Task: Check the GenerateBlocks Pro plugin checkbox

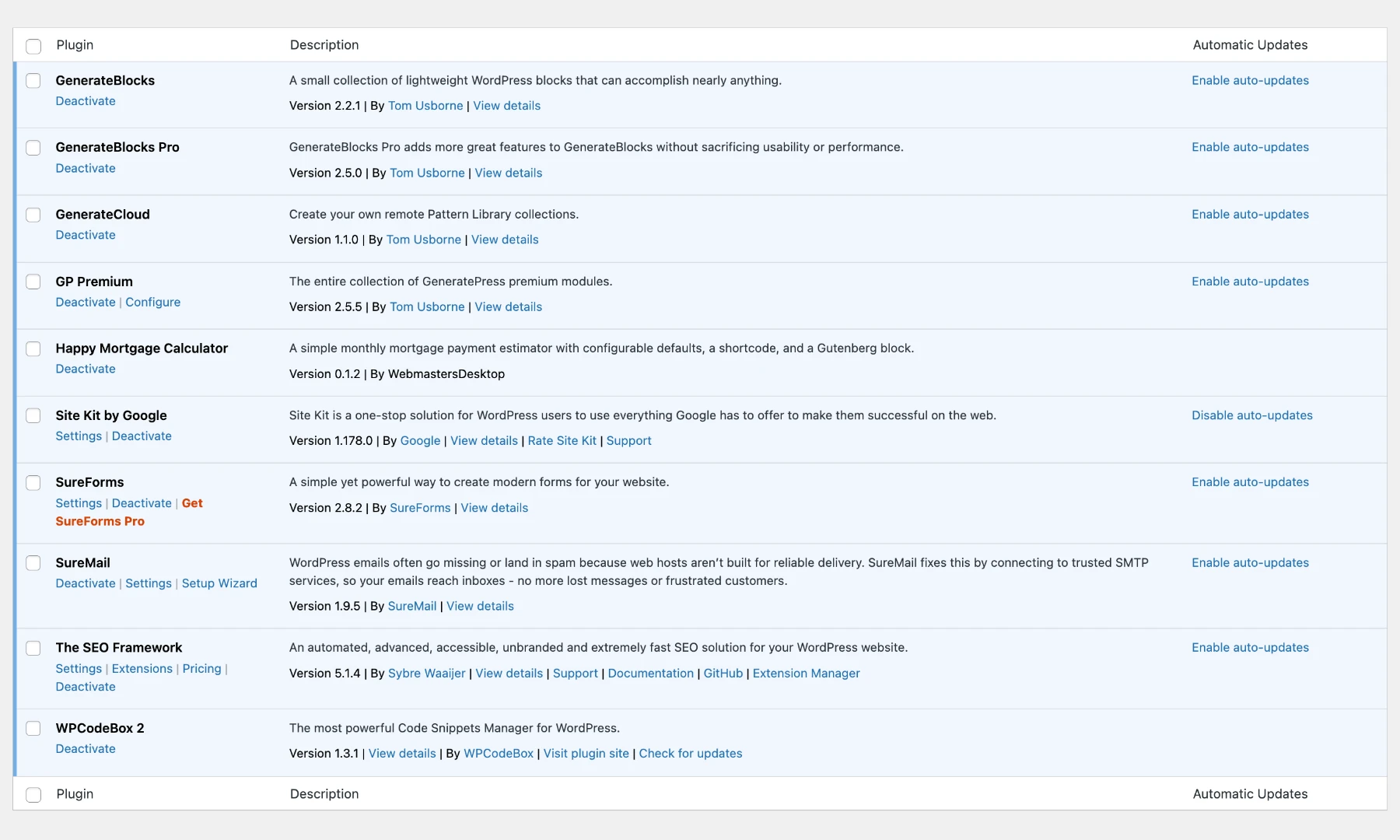Action: [33, 148]
